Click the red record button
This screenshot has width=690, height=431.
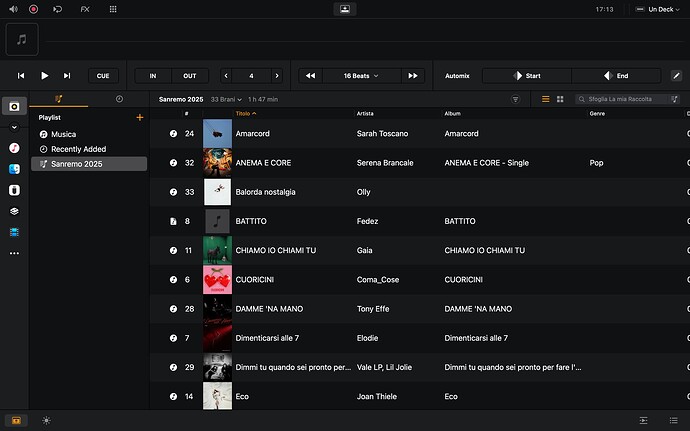[33, 8]
